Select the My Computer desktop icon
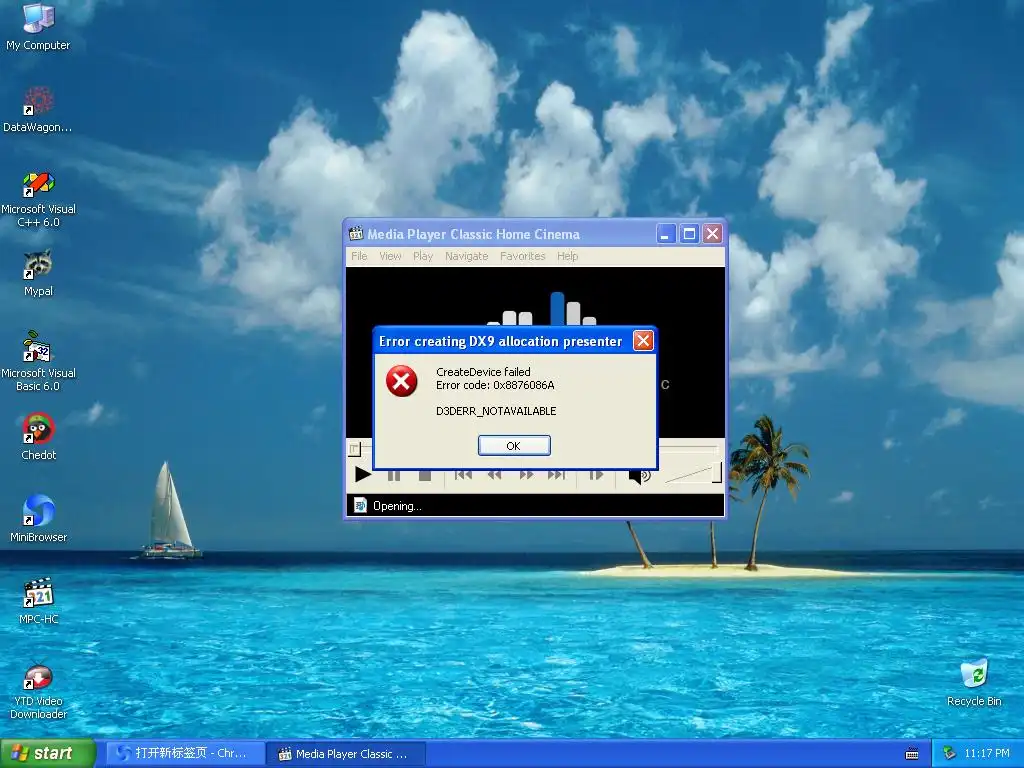This screenshot has width=1024, height=768. click(38, 27)
